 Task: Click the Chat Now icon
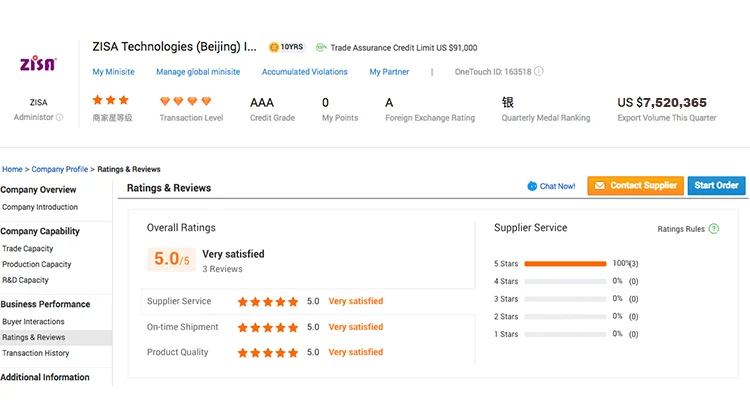[x=532, y=186]
